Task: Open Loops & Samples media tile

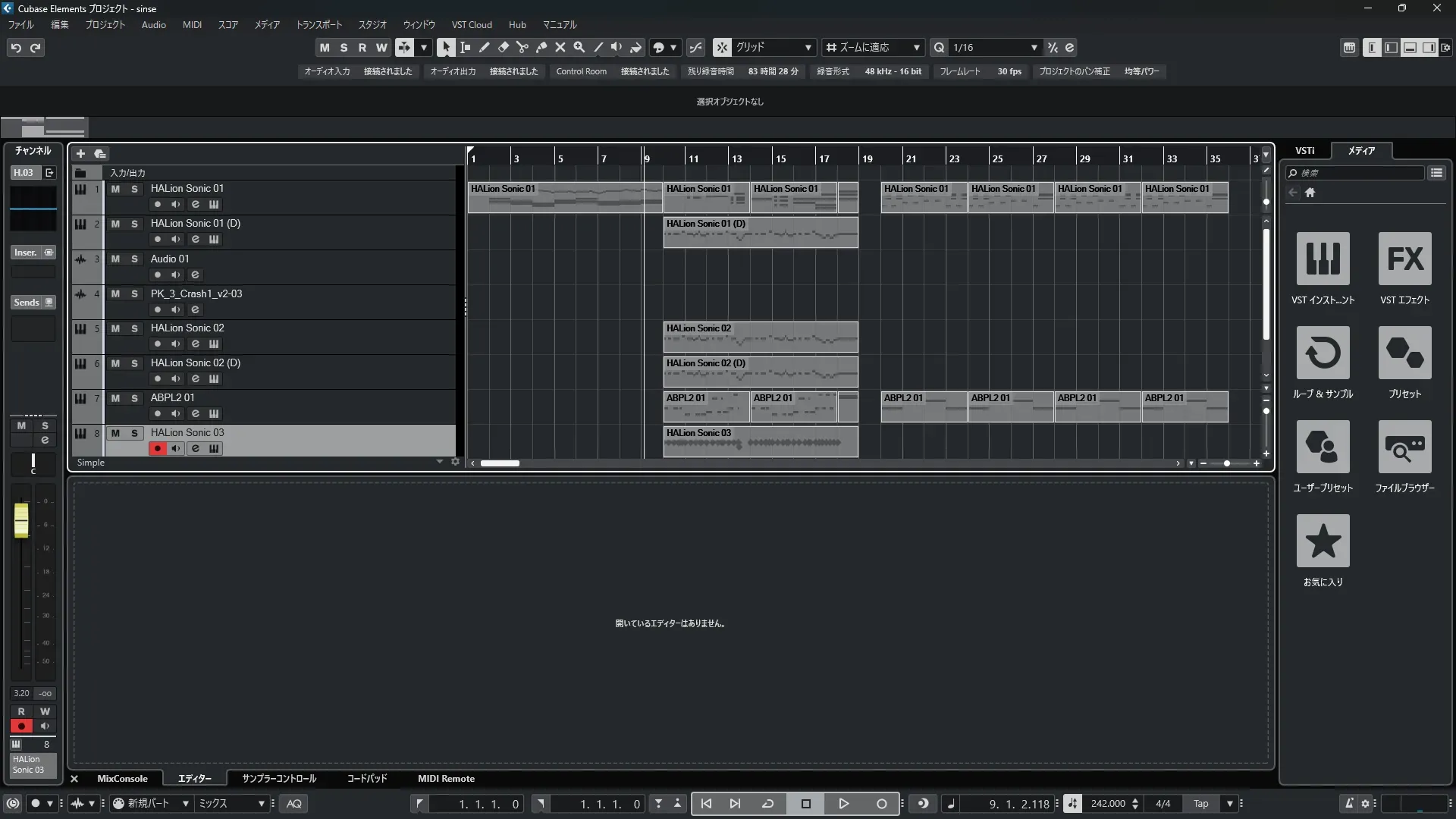Action: pyautogui.click(x=1323, y=353)
